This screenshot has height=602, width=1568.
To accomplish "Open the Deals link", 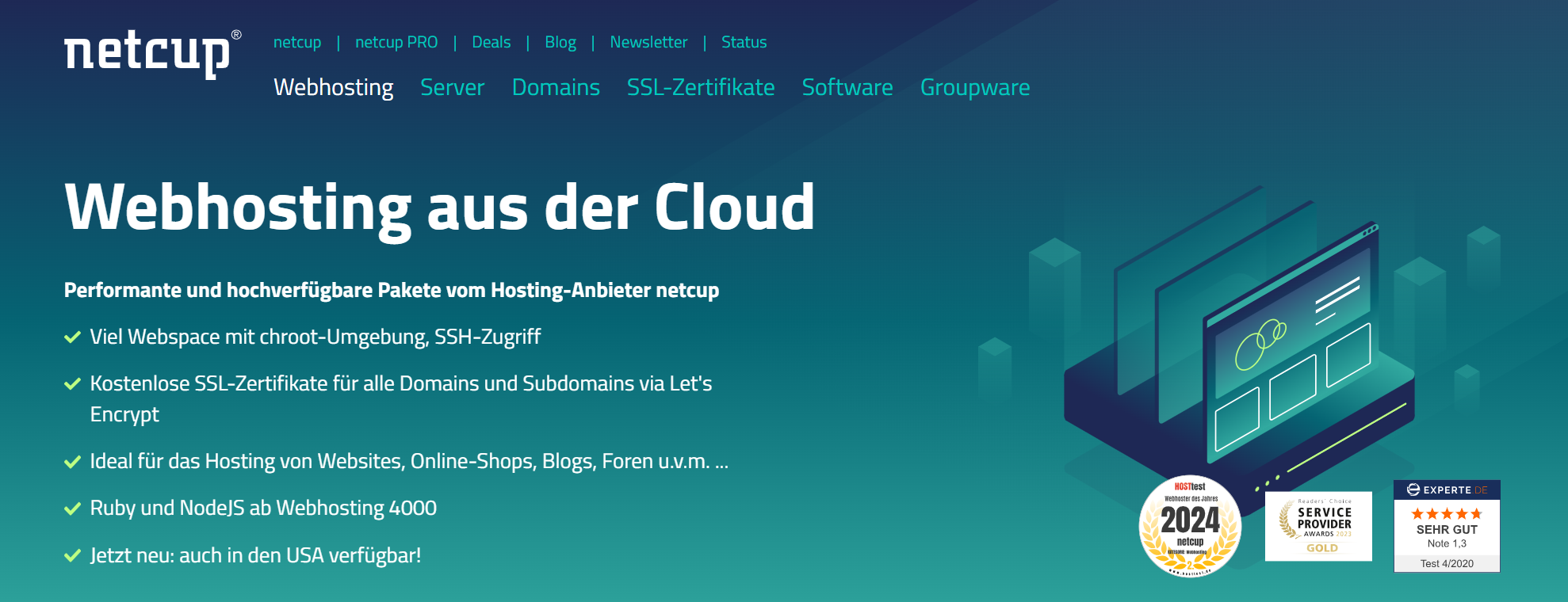I will point(491,42).
